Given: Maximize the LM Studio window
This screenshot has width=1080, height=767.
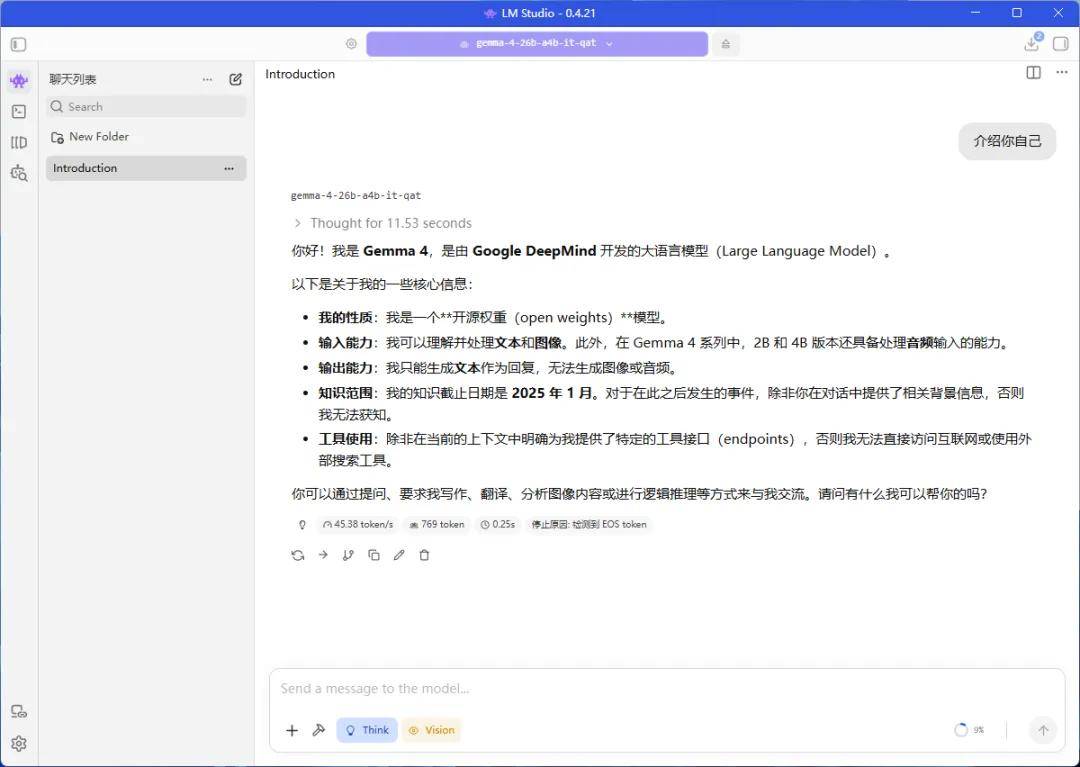Looking at the screenshot, I should (x=1017, y=12).
